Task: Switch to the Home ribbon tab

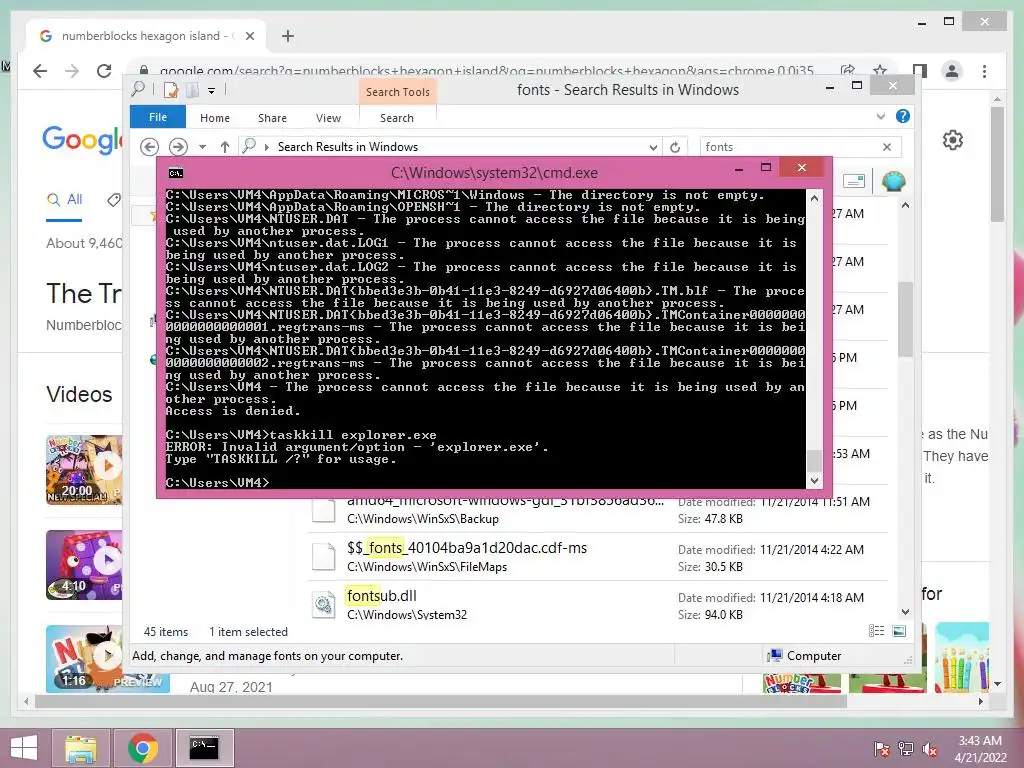Action: tap(215, 118)
